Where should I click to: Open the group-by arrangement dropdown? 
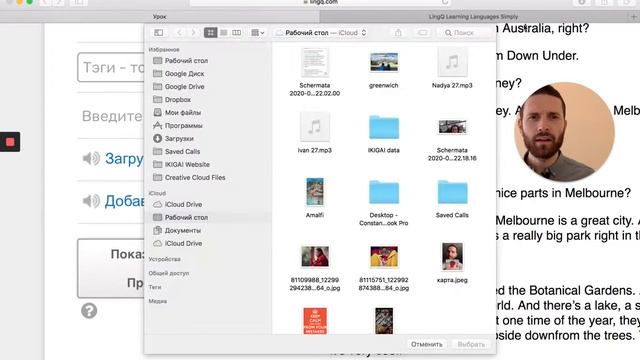258,33
